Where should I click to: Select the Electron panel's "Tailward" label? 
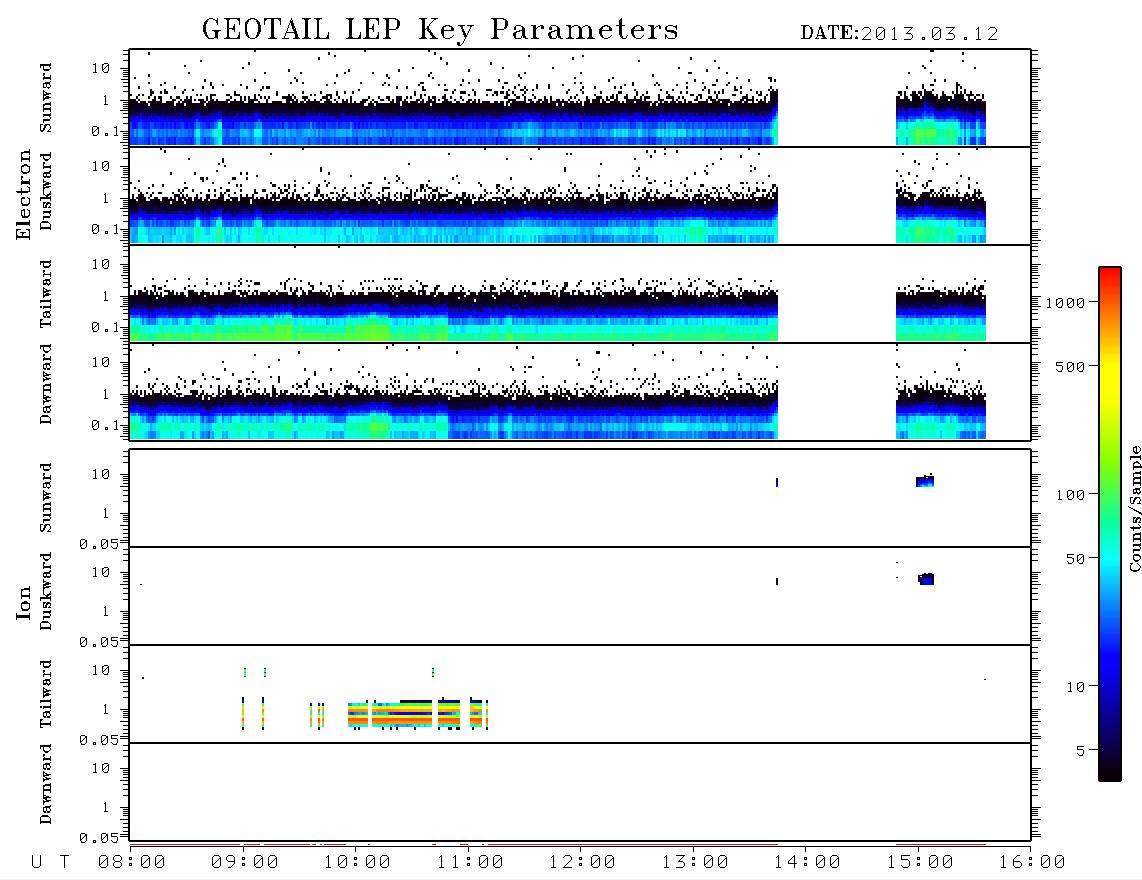pos(46,294)
